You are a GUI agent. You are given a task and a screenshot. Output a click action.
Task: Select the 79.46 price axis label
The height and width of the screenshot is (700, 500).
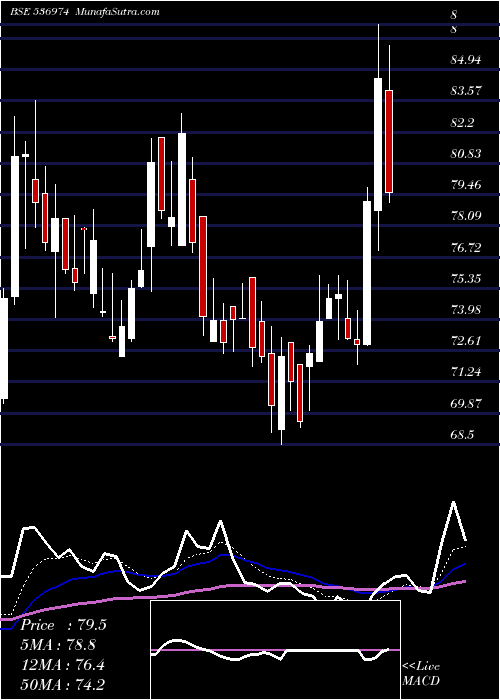[x=466, y=185]
